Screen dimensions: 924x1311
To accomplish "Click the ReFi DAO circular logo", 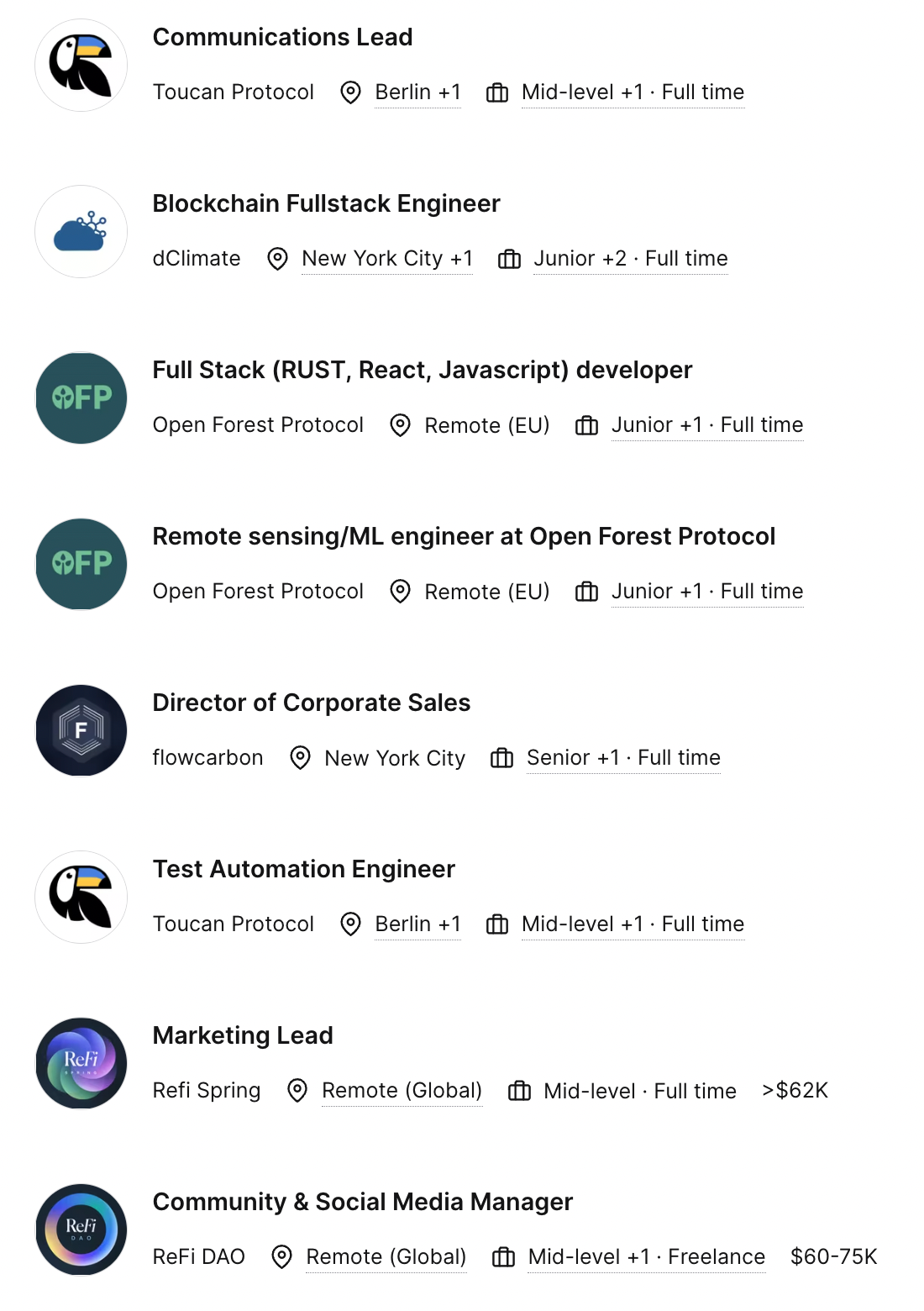I will click(81, 1230).
